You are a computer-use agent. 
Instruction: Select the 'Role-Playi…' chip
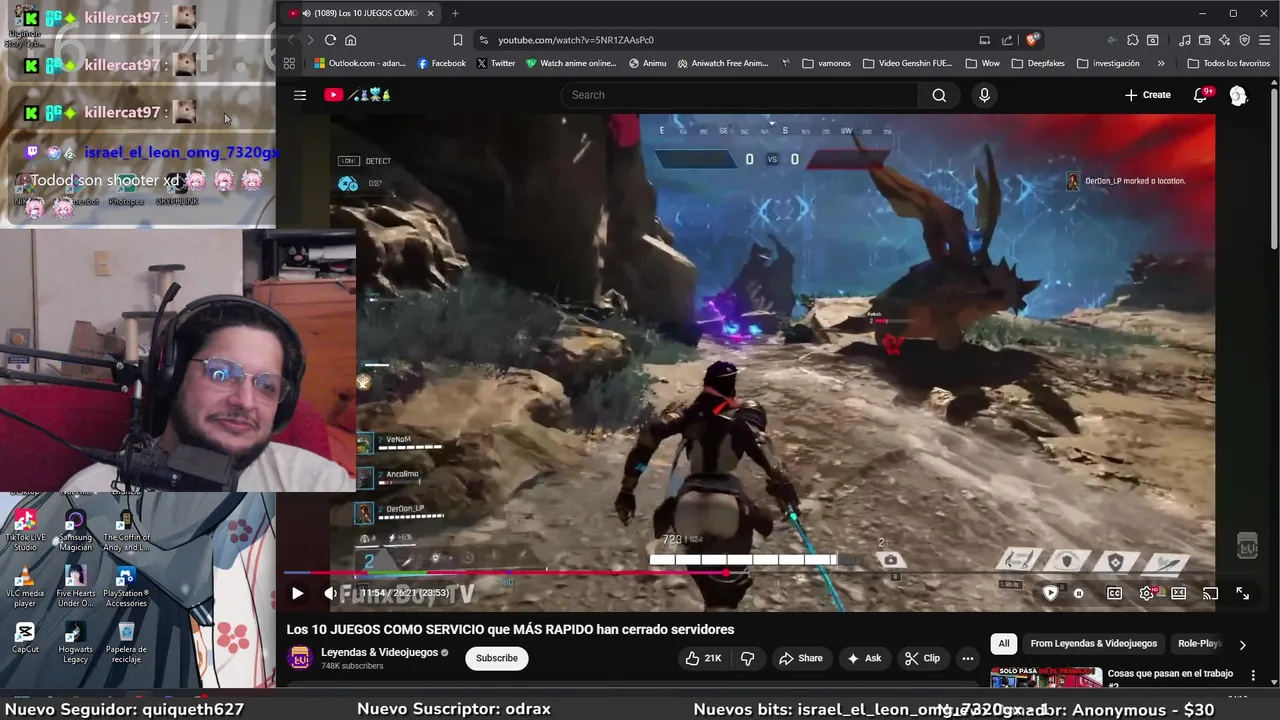(x=1198, y=644)
